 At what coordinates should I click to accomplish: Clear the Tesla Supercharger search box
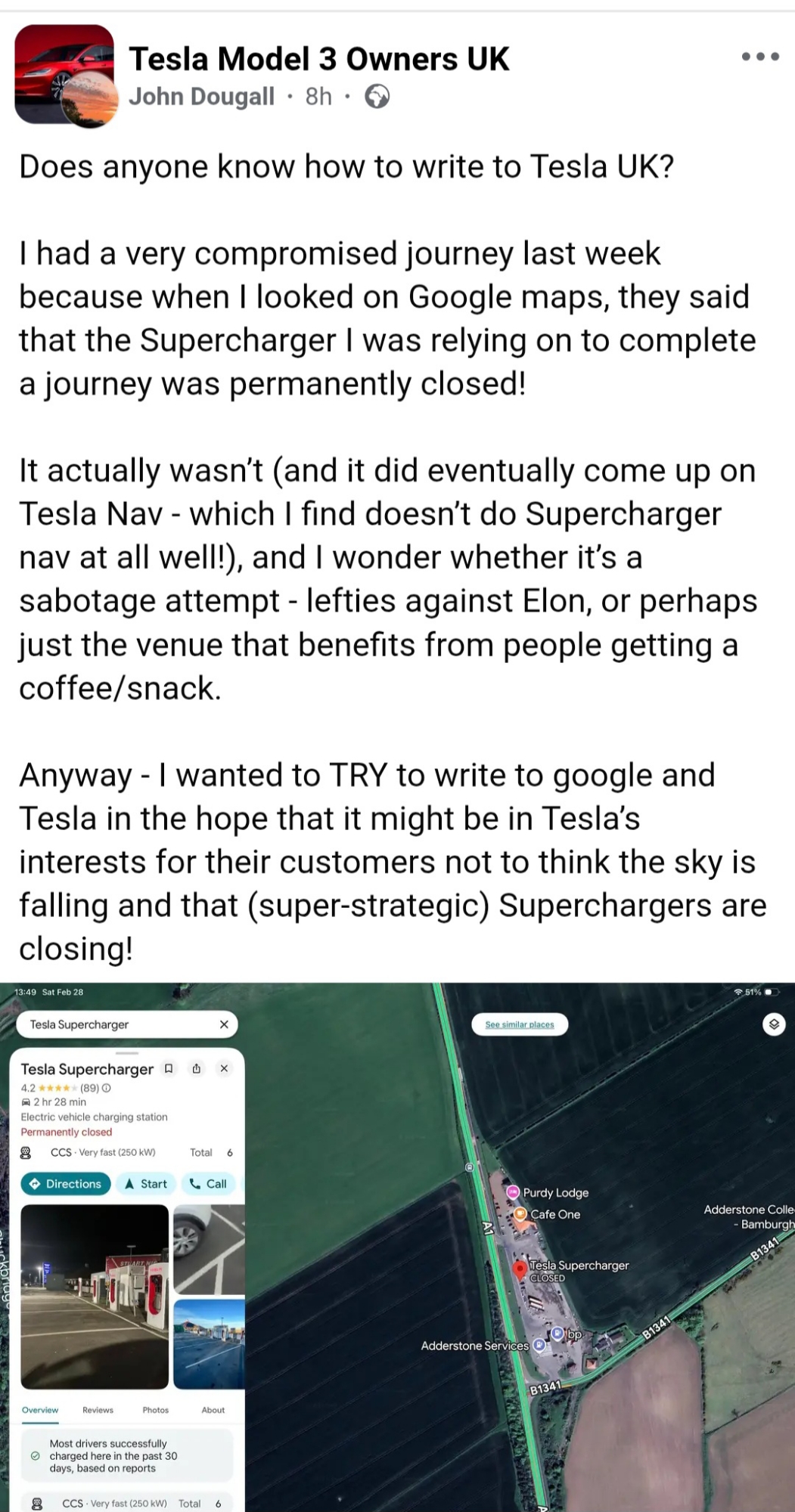click(x=224, y=1024)
